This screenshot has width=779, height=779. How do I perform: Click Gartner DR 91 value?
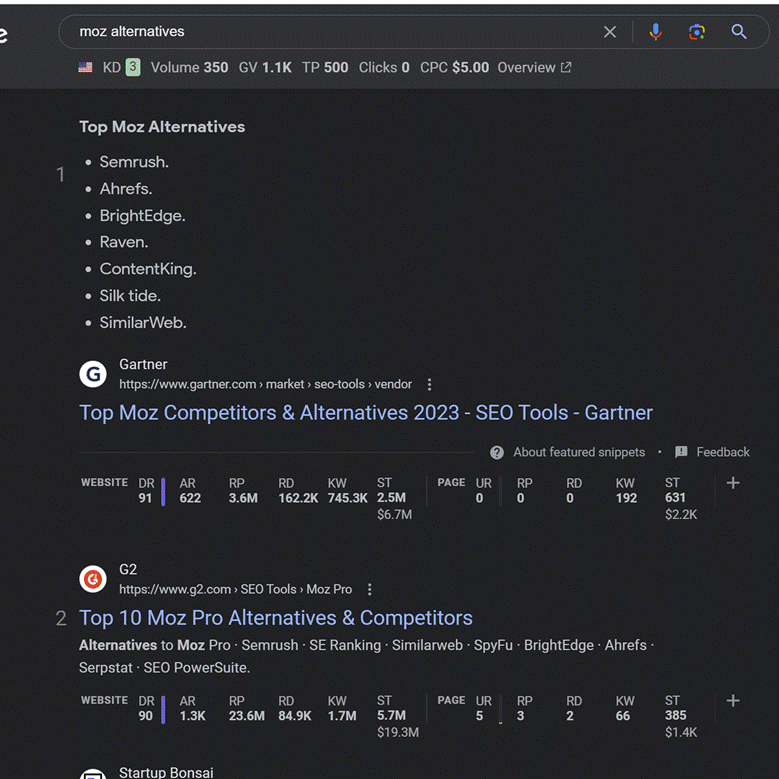(x=145, y=498)
